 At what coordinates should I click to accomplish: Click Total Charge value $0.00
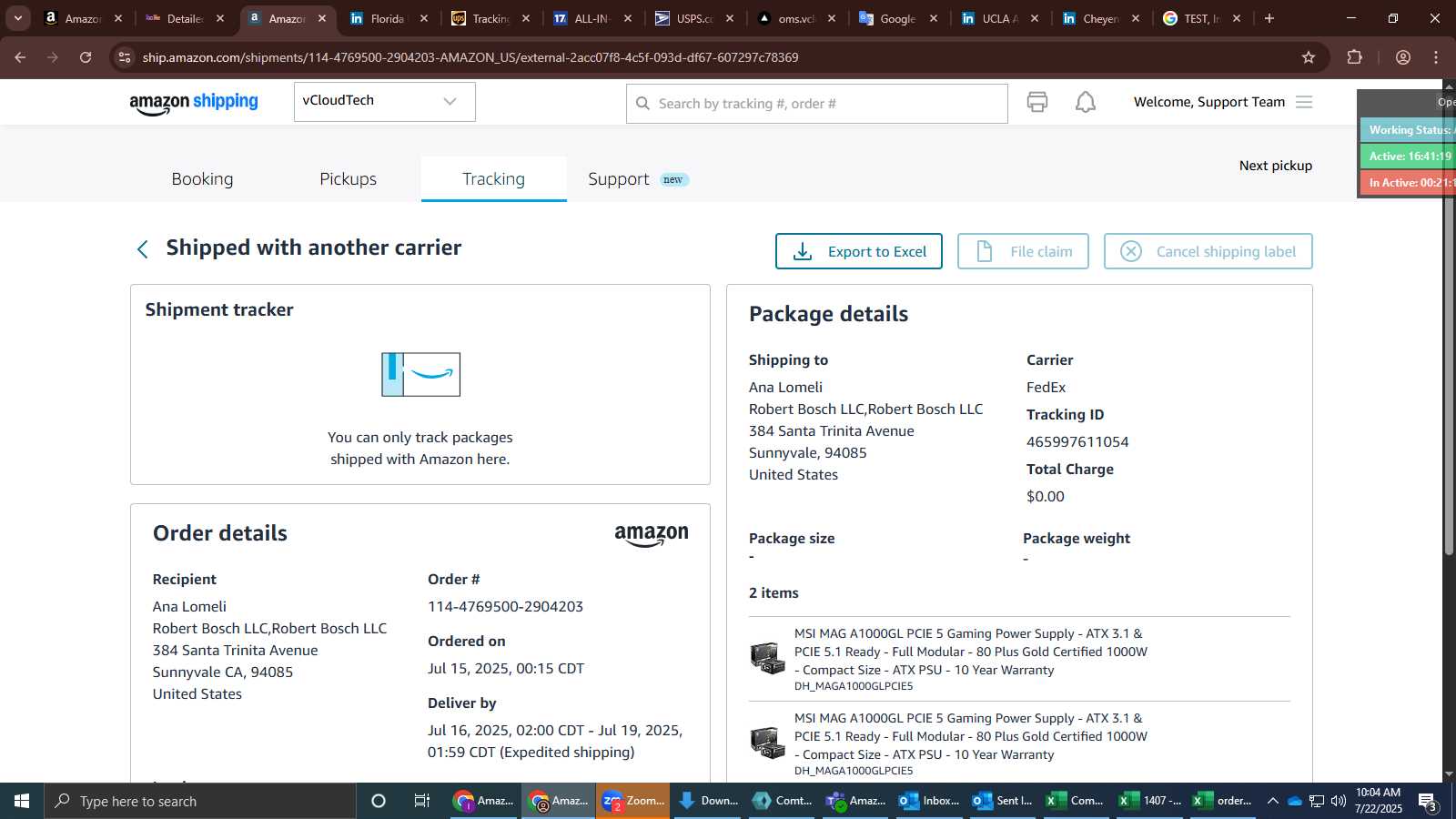coord(1045,496)
